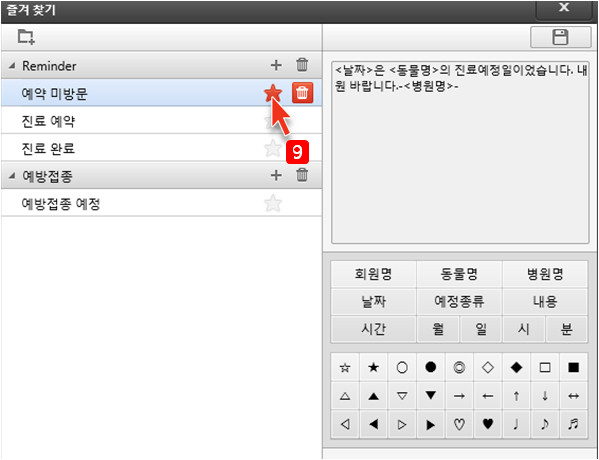Insert the 병원명 placeholder

(545, 274)
